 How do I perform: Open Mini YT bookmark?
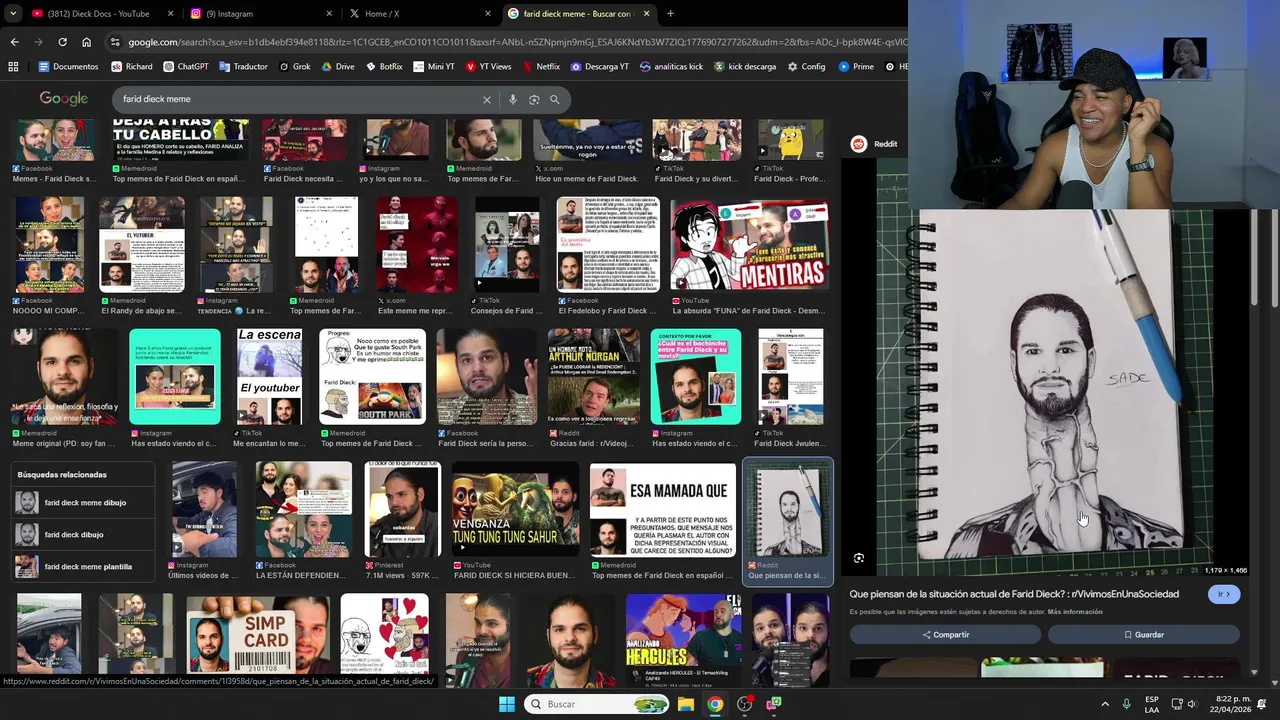[434, 67]
